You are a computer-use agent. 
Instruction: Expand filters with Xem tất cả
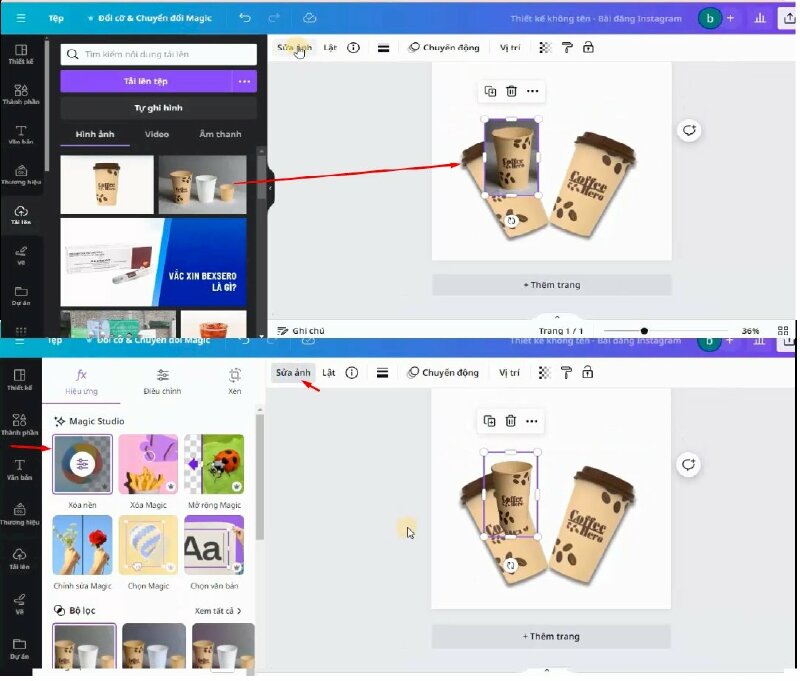pyautogui.click(x=217, y=610)
